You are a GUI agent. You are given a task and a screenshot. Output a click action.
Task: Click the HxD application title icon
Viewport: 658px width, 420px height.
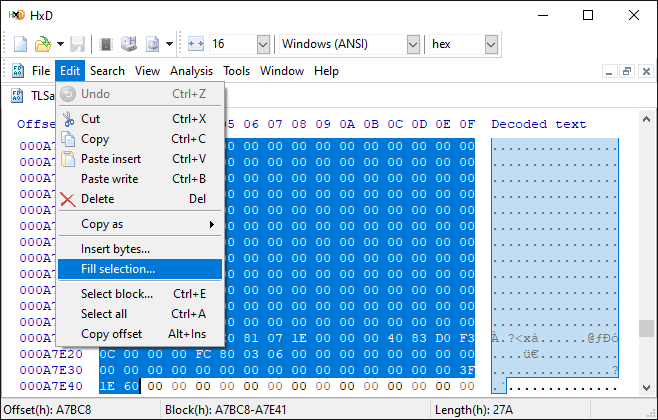(x=17, y=15)
